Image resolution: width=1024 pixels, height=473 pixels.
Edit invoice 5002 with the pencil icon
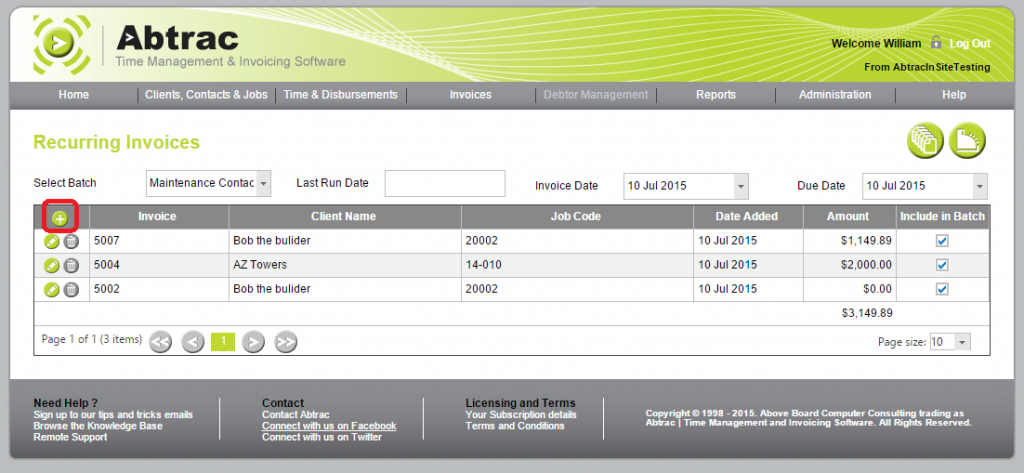[x=52, y=289]
